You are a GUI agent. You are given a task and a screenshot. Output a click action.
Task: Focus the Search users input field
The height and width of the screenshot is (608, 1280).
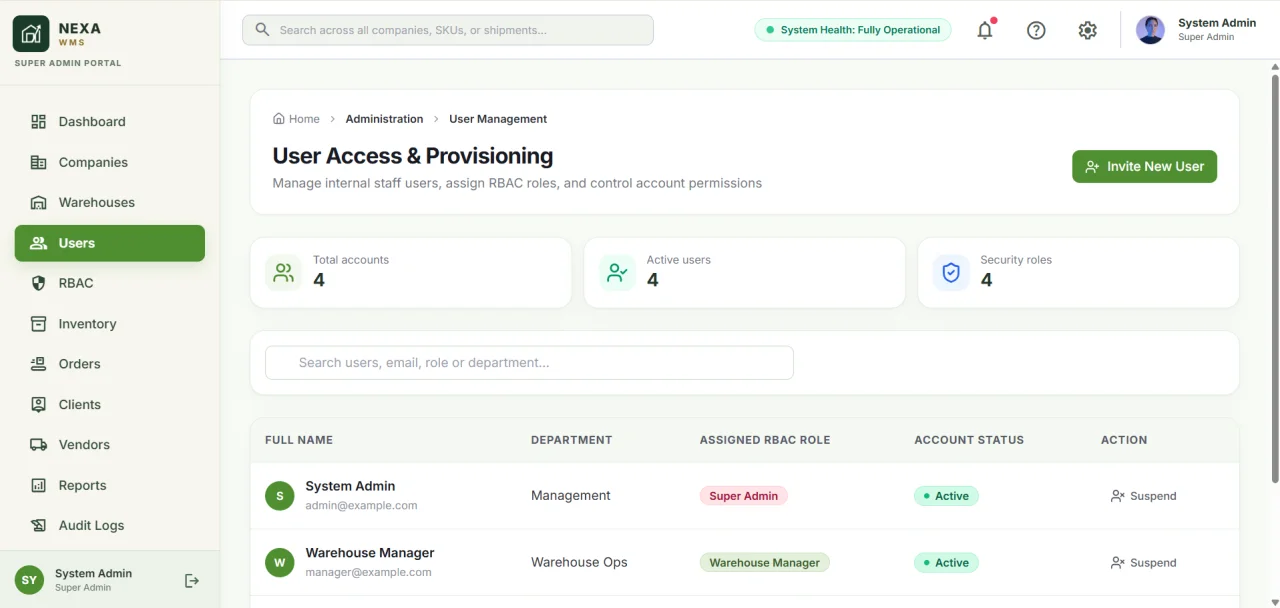[529, 363]
